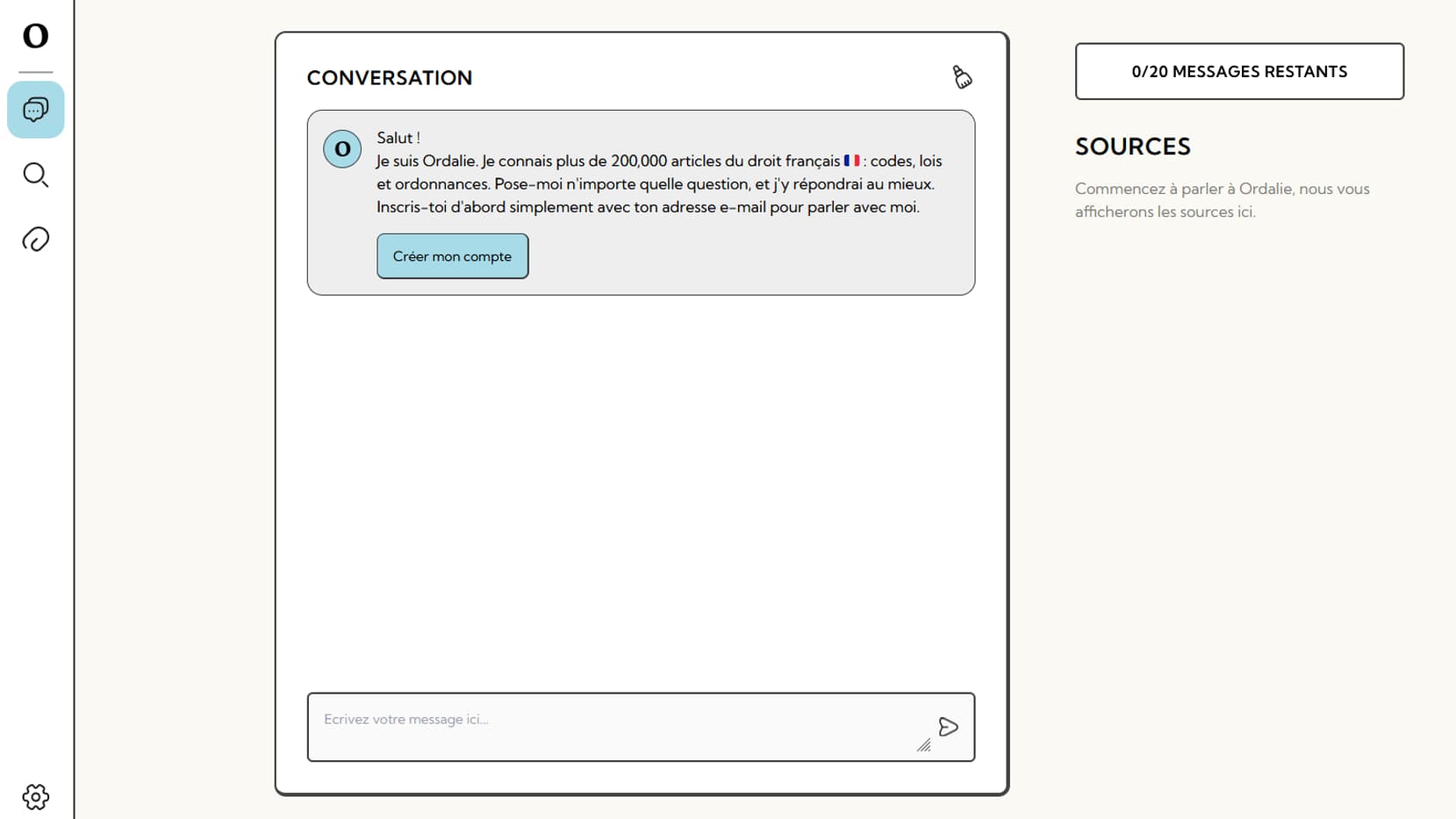Click the SOURCES heading
1456x819 pixels.
(x=1133, y=147)
